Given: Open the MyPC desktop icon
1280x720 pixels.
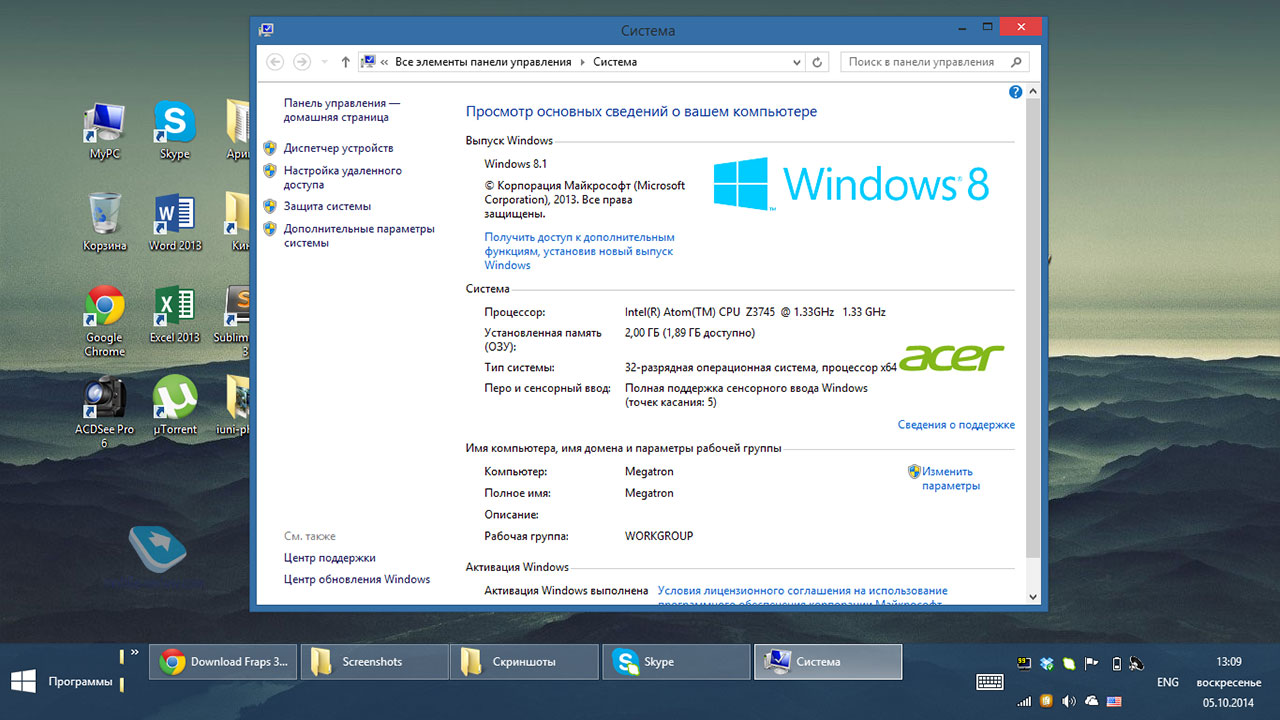Looking at the screenshot, I should tap(104, 131).
